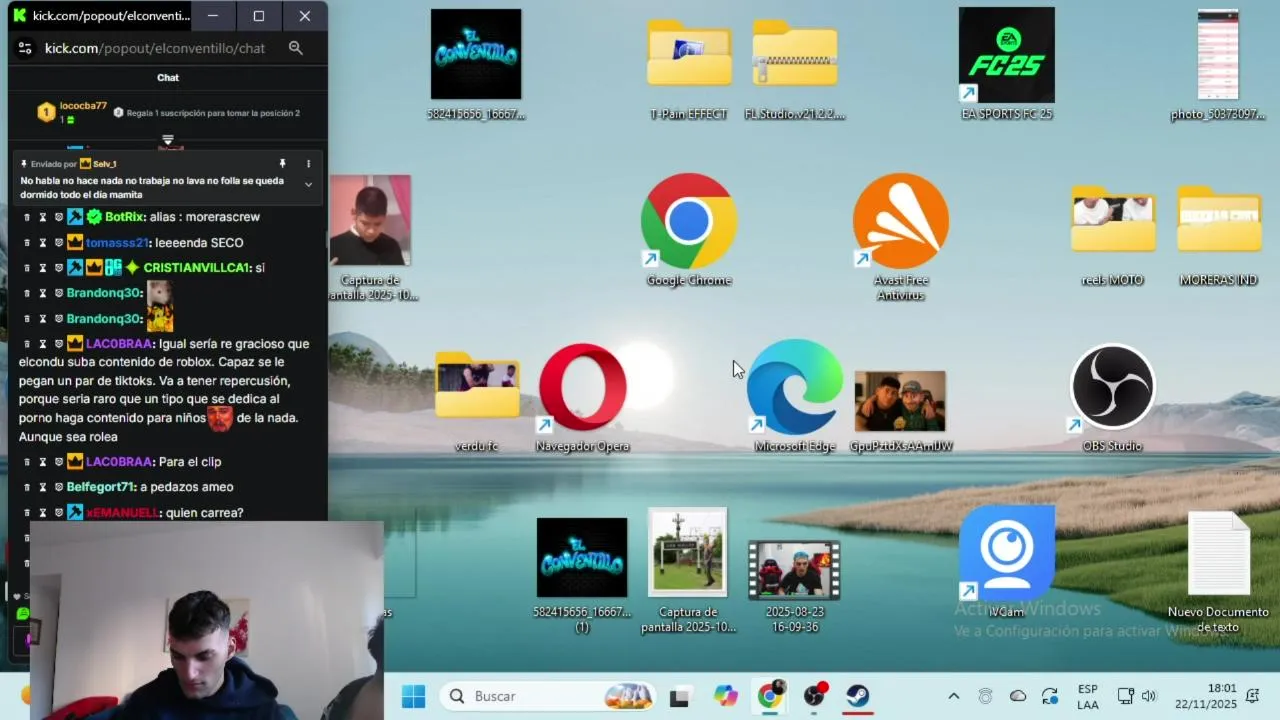
Task: Select top-row 582415656_16667 El Conventillo image
Action: 476,64
